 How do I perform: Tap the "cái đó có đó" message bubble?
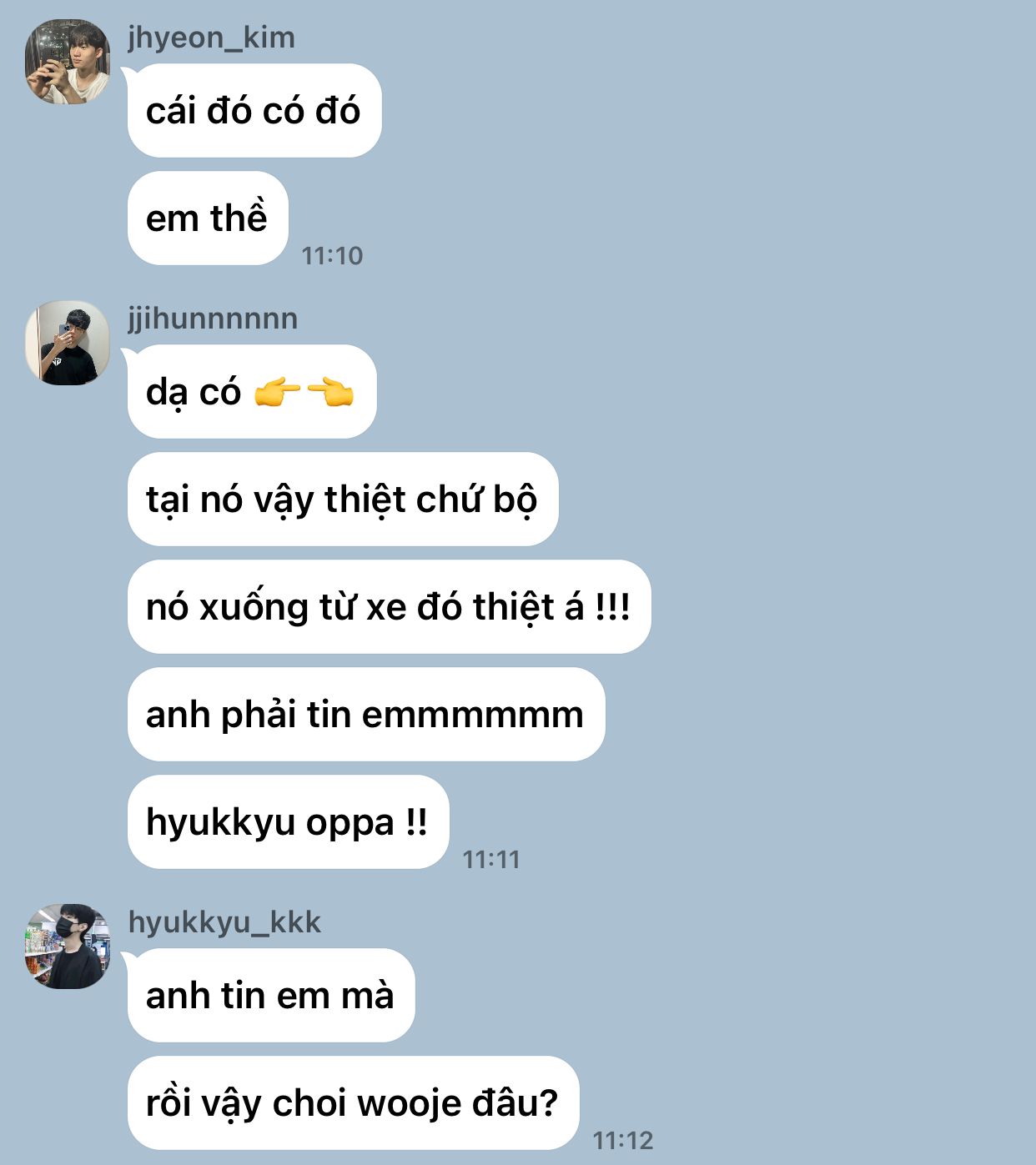pyautogui.click(x=254, y=111)
